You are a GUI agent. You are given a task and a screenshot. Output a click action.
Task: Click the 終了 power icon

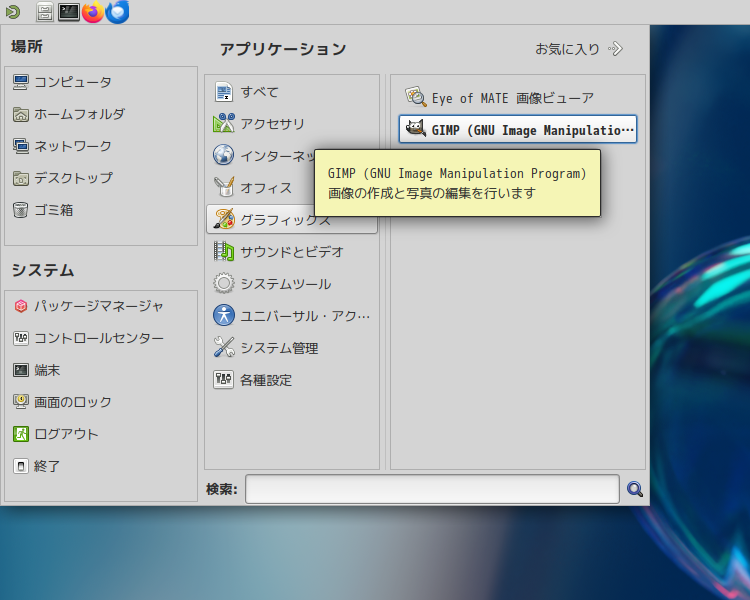21,466
